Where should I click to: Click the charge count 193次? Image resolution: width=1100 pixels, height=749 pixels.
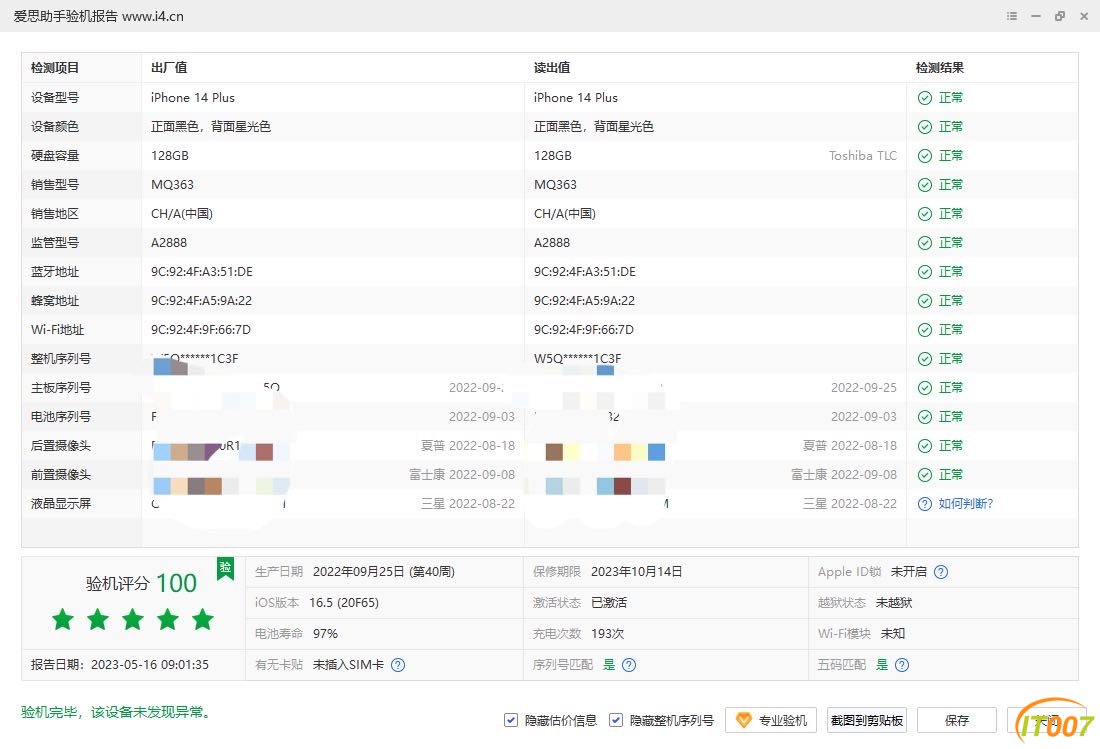(x=608, y=634)
